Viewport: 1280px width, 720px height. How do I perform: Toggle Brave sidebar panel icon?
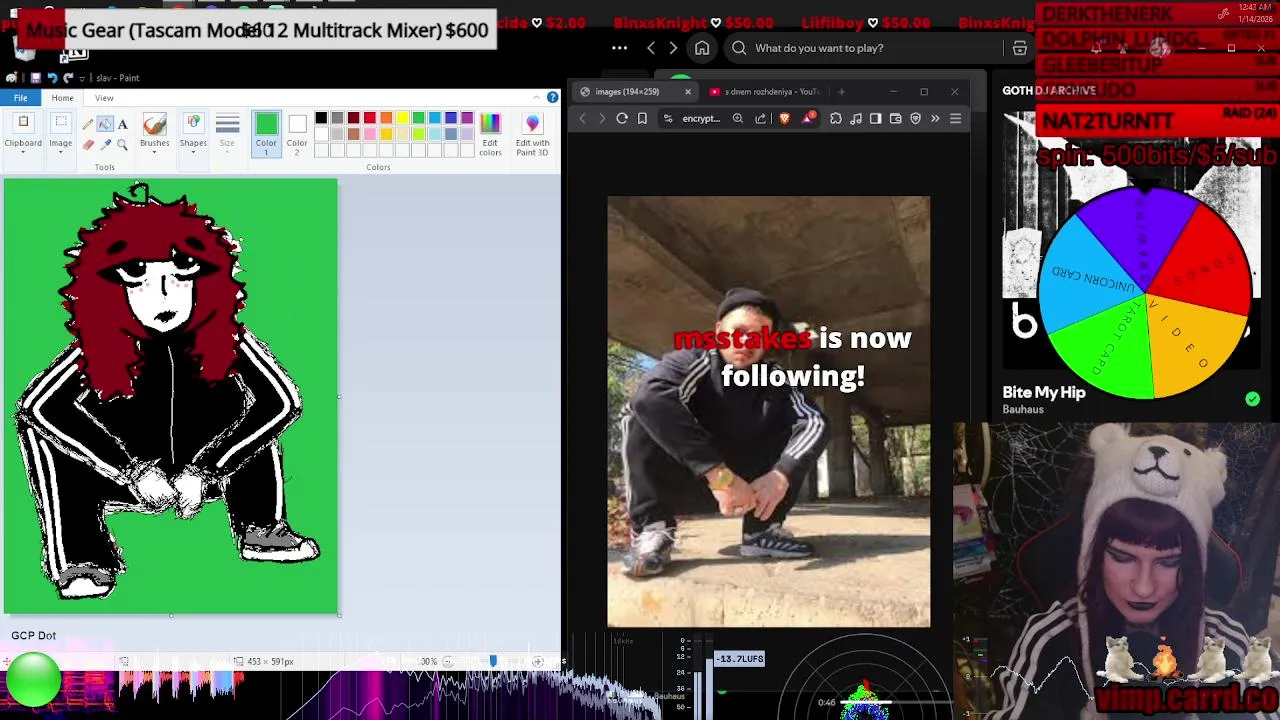[x=876, y=119]
